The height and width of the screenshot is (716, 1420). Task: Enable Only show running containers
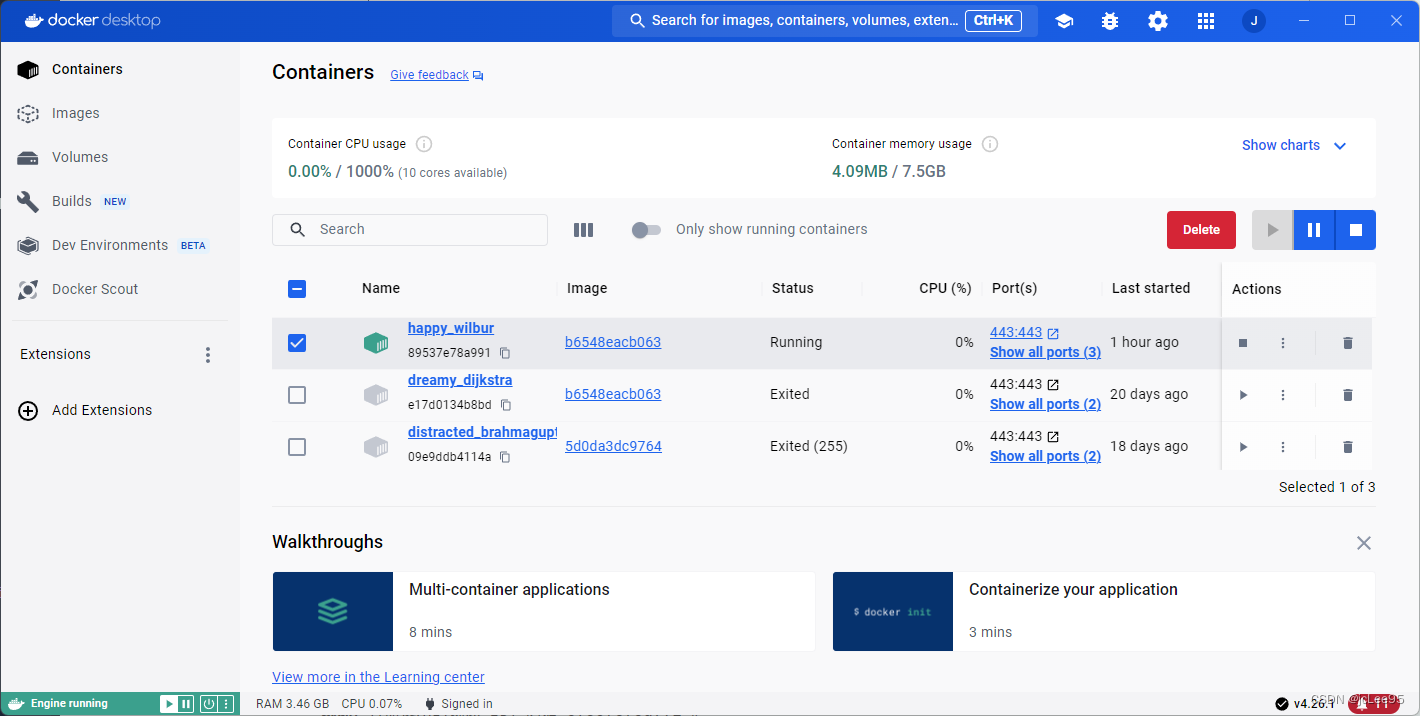(x=646, y=229)
